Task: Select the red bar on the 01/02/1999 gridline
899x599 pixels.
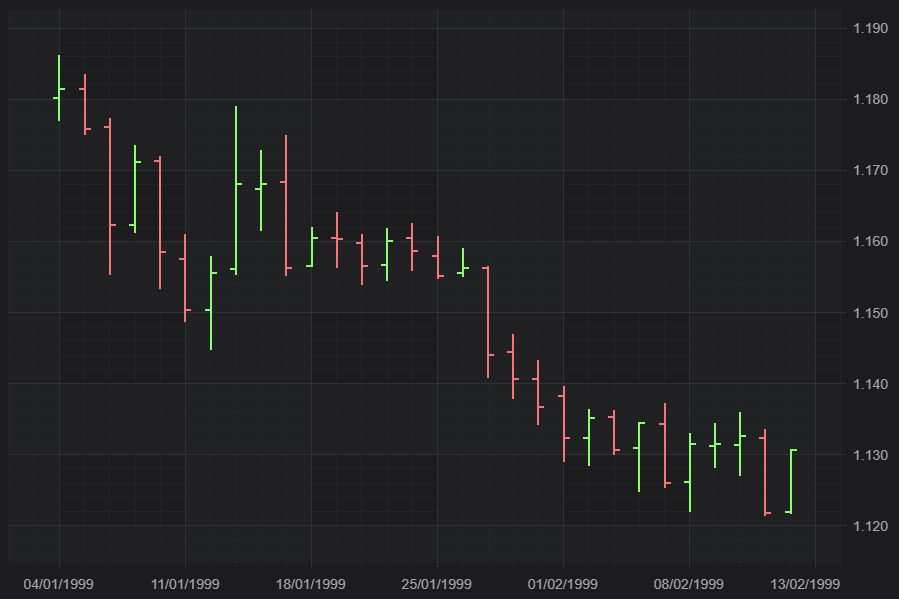Action: [564, 424]
